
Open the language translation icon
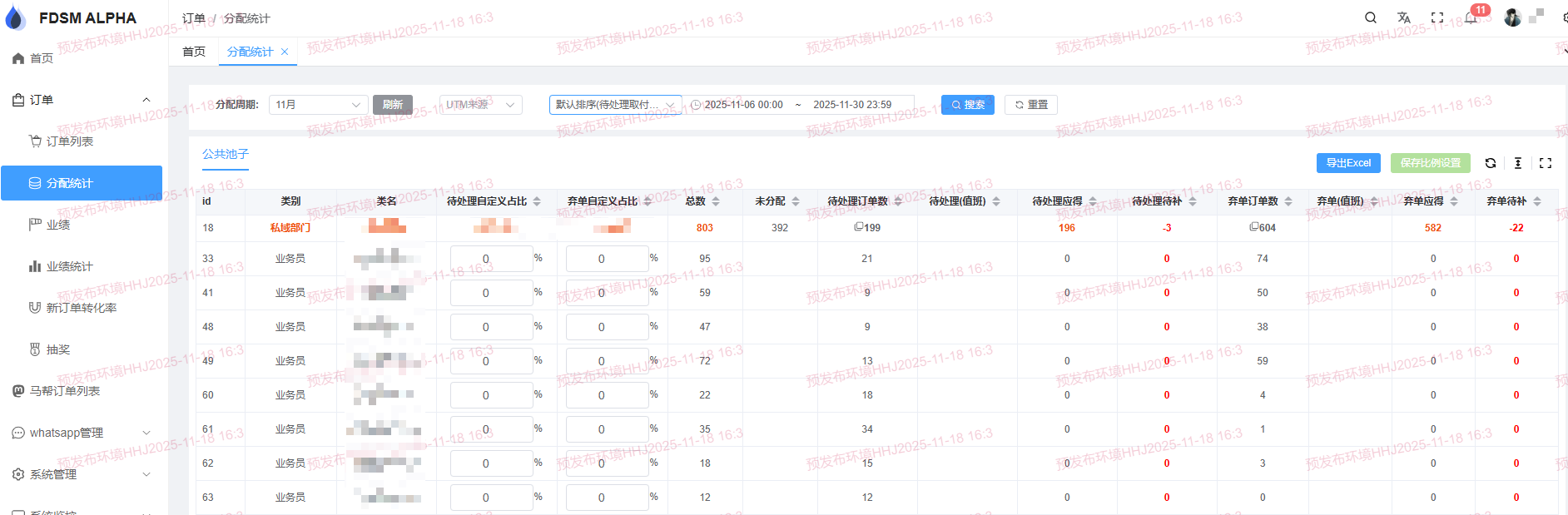[1403, 17]
